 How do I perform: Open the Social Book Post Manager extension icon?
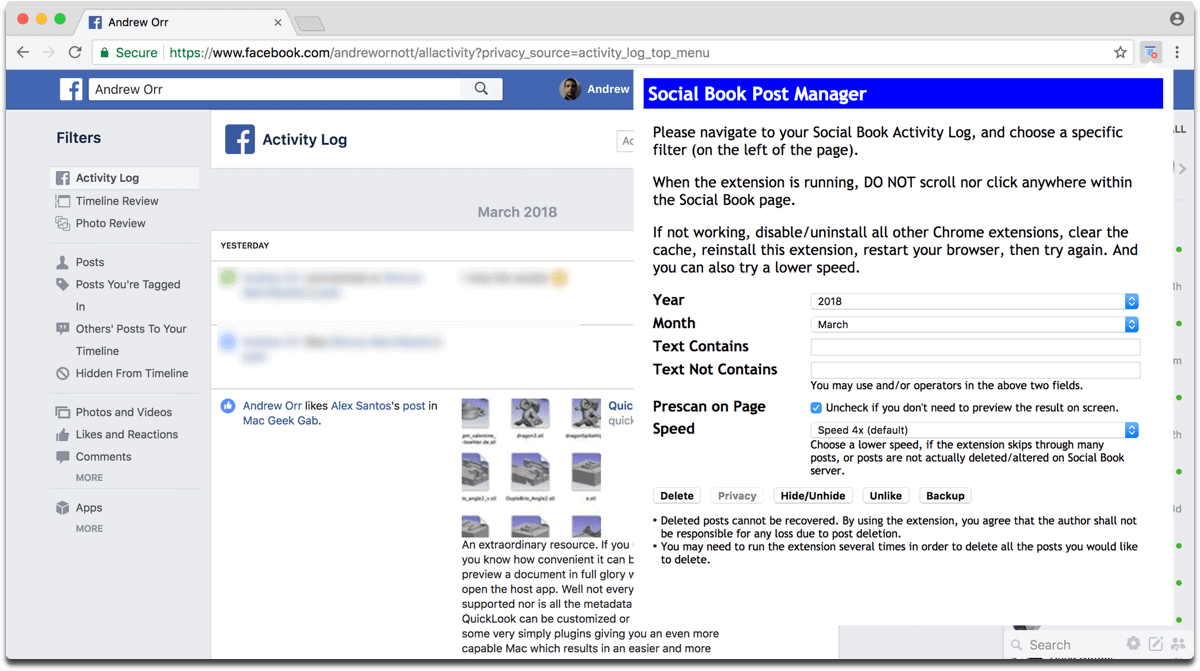coord(1151,52)
